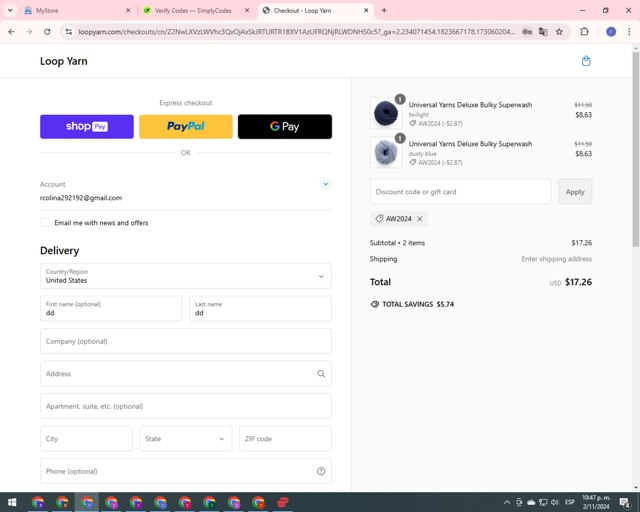Click the OneDrive cloud tray icon
Image resolution: width=640 pixels, height=512 pixels.
point(531,502)
